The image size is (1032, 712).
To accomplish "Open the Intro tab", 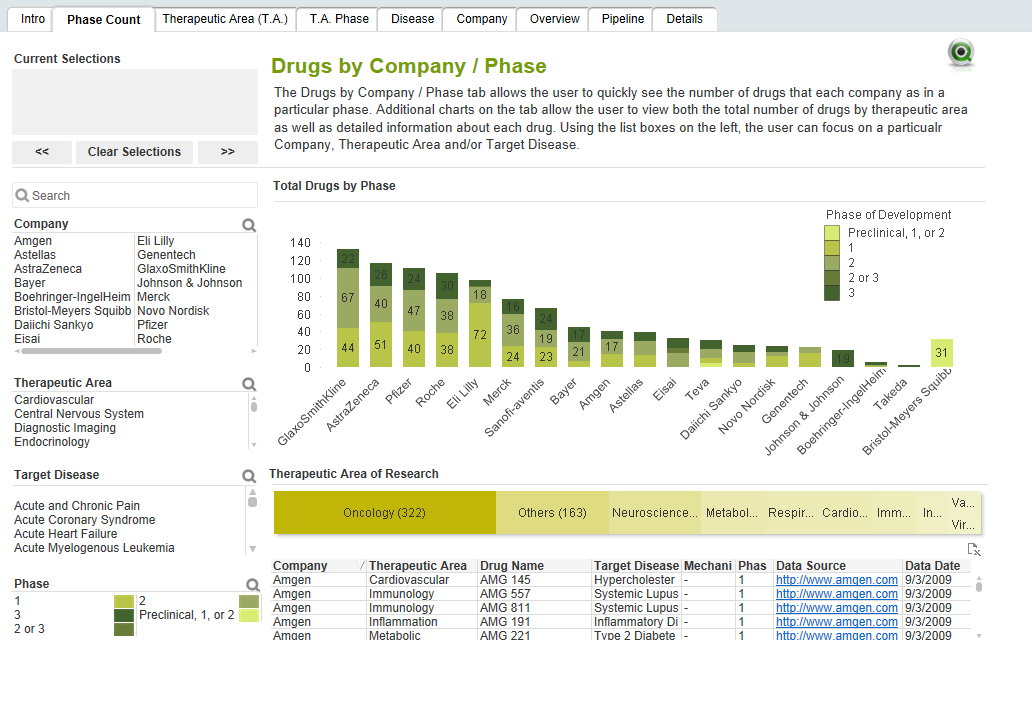I will click(33, 19).
